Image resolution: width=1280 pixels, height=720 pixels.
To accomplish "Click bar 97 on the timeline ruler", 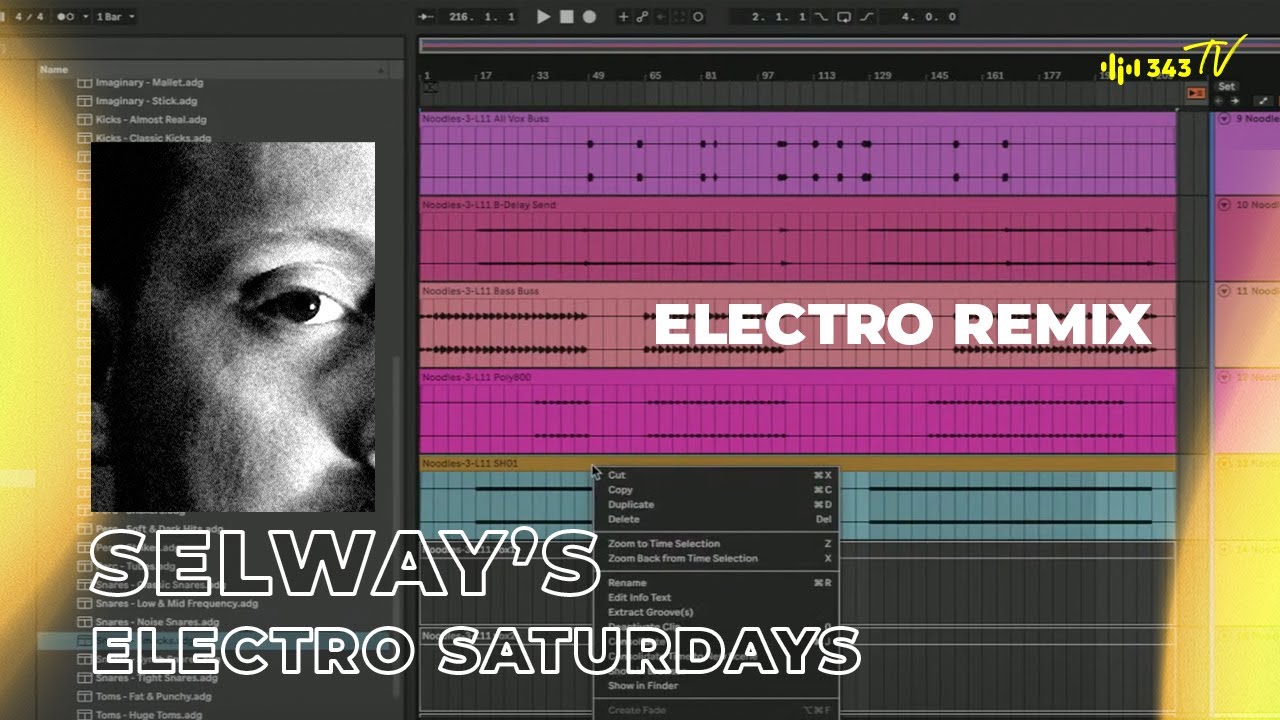I will click(x=768, y=76).
